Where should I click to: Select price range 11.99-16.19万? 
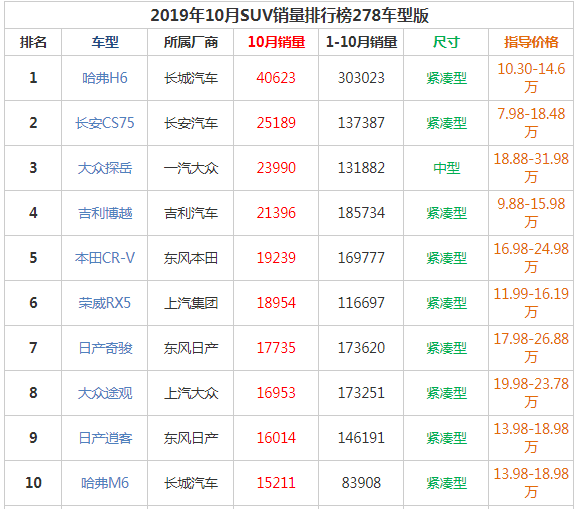(x=531, y=303)
